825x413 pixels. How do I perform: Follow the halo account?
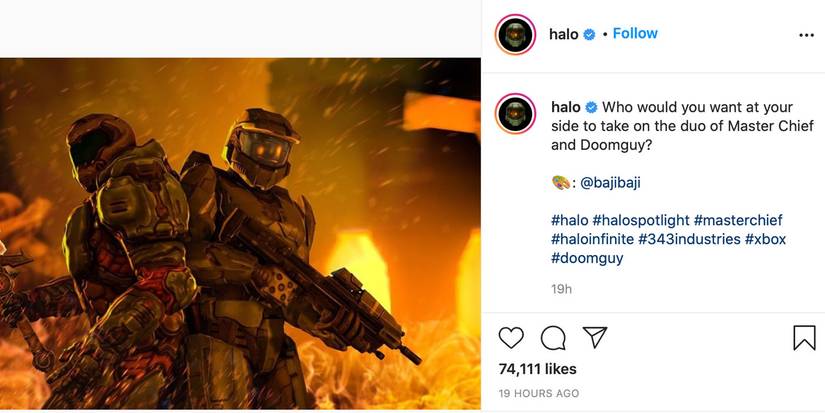click(x=635, y=34)
